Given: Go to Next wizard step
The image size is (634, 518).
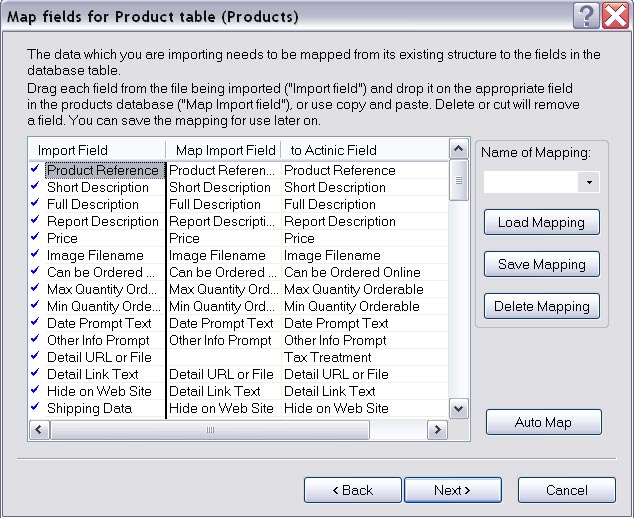Looking at the screenshot, I should pyautogui.click(x=452, y=490).
